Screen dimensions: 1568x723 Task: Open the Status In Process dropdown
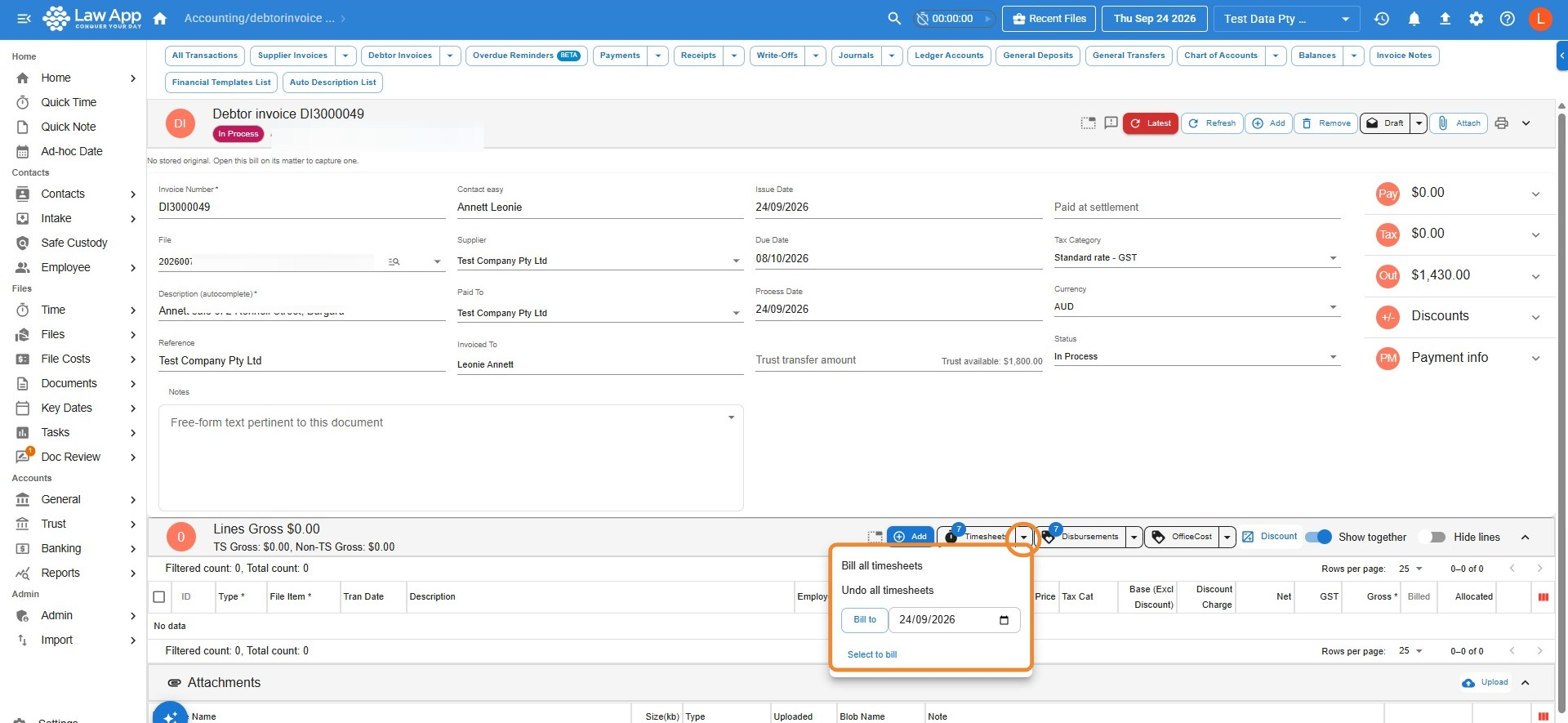[1197, 357]
